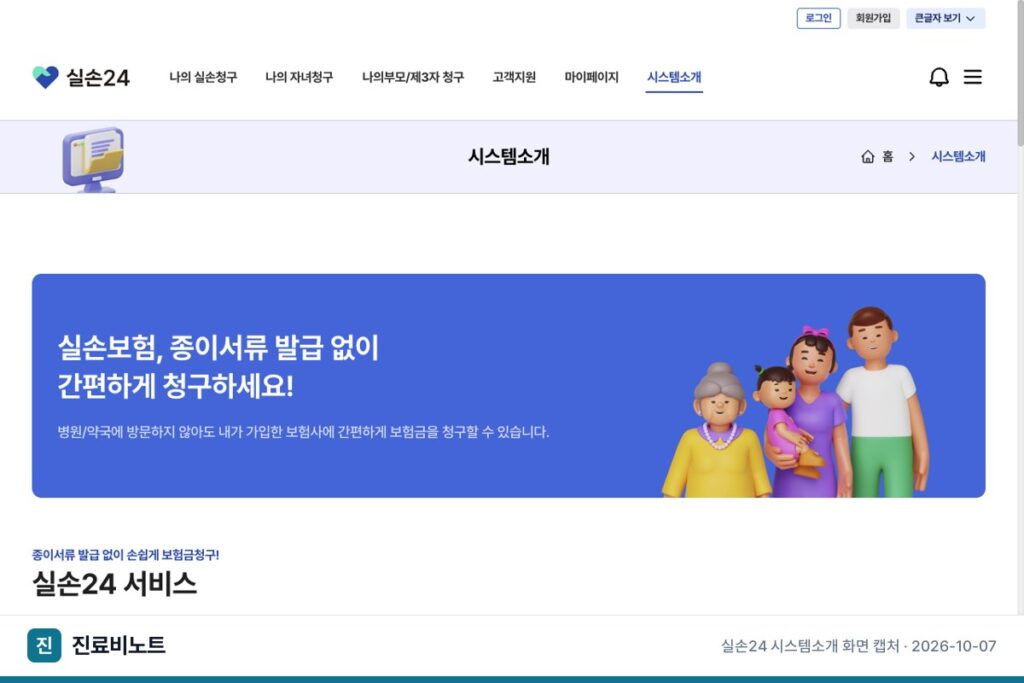Click the caption 실손24 시스템소개 화면 캡처

[810, 646]
